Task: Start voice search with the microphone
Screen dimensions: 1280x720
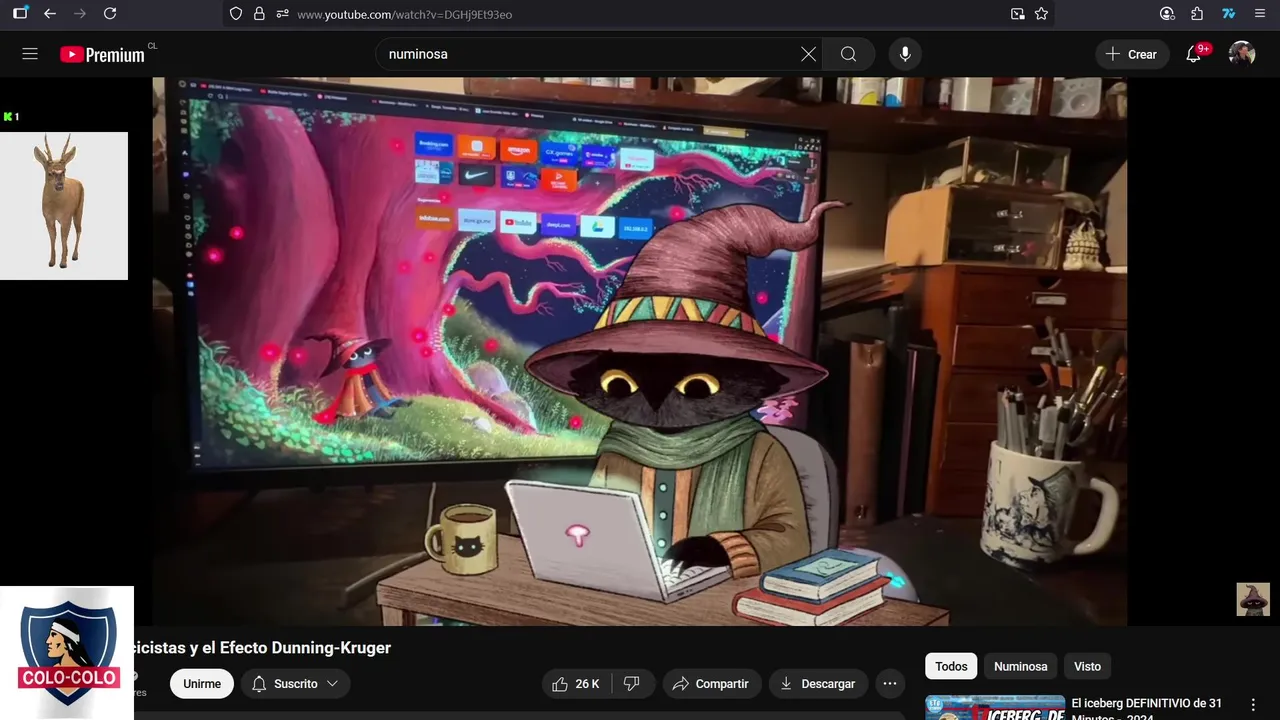Action: [x=905, y=54]
